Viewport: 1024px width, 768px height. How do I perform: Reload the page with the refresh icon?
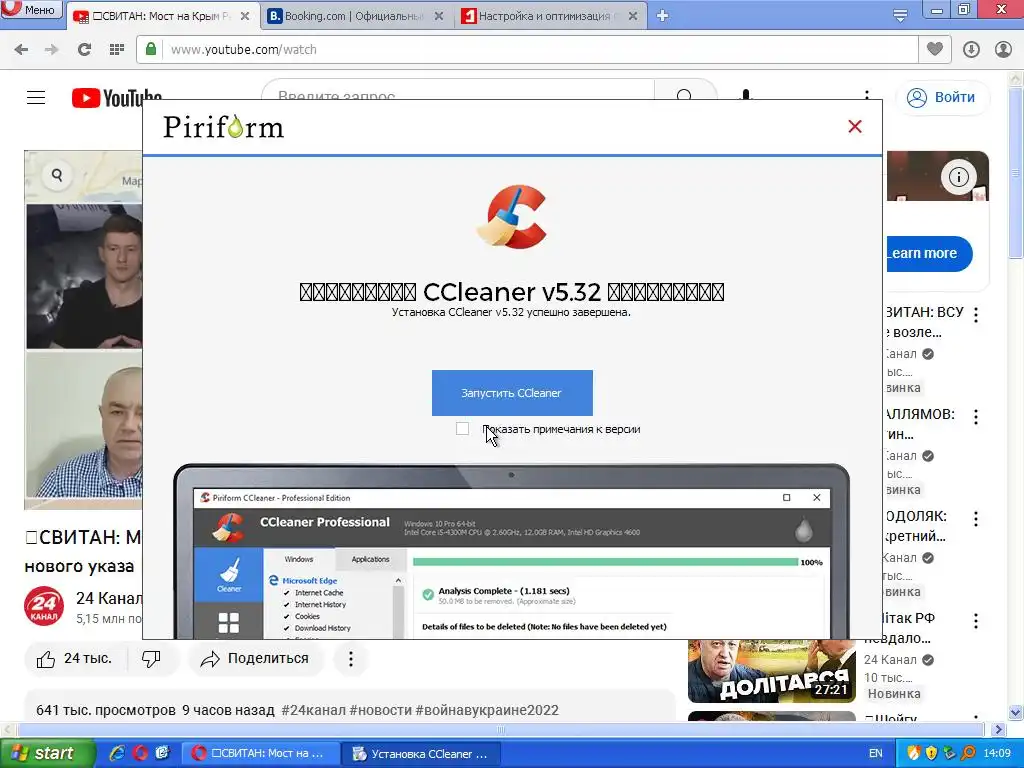pyautogui.click(x=84, y=50)
